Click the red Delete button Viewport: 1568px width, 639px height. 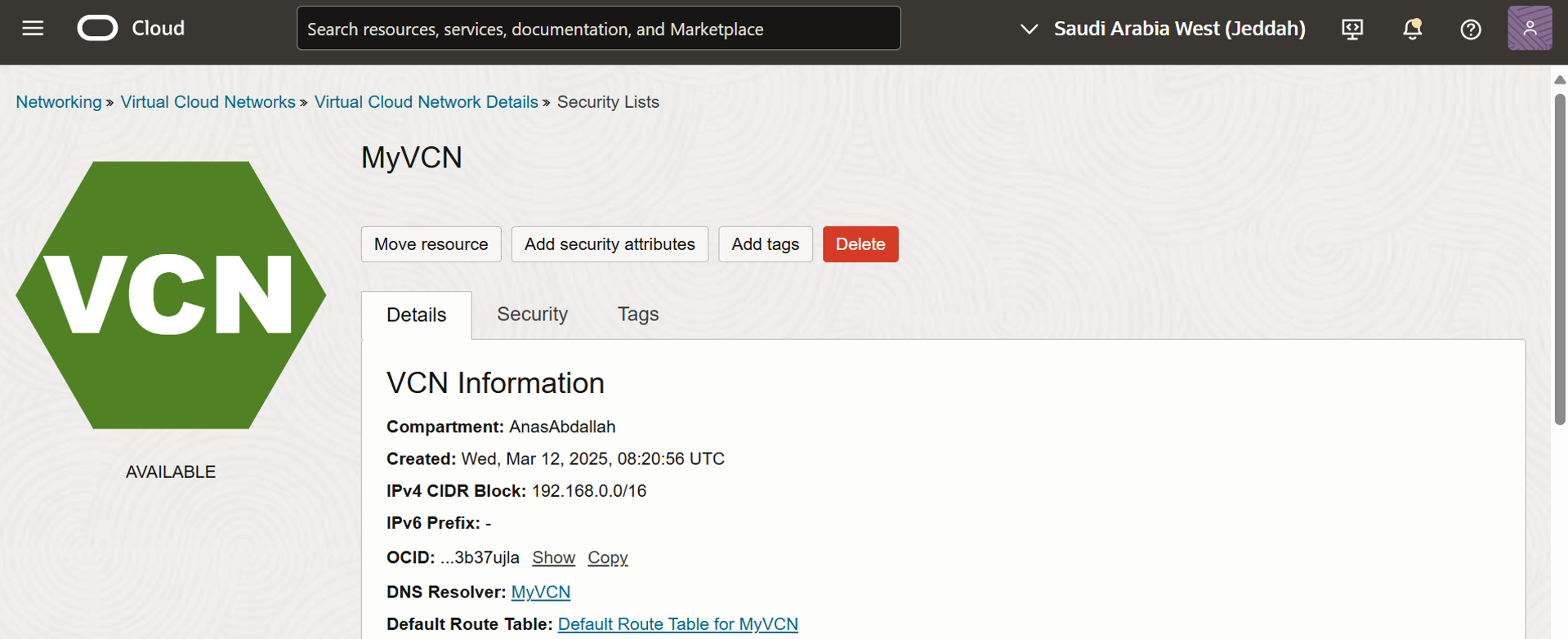[x=860, y=244]
